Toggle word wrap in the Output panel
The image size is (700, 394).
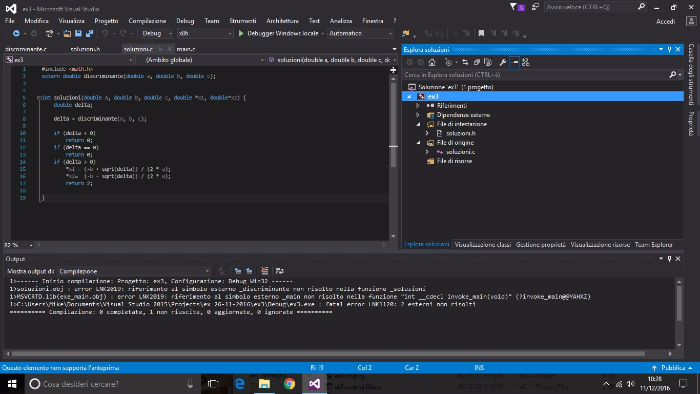point(279,271)
